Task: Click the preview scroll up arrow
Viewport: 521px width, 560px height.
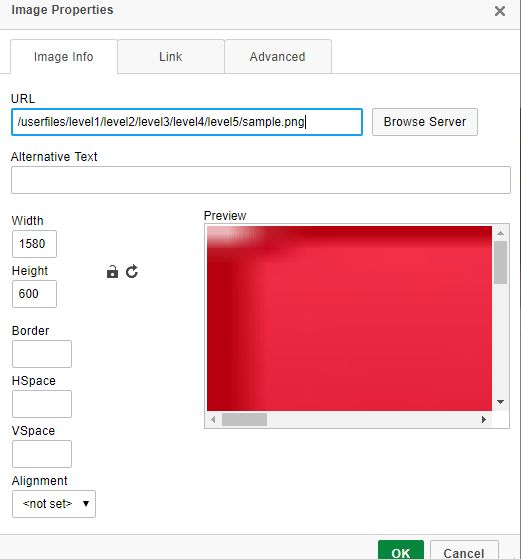Action: pyautogui.click(x=500, y=233)
